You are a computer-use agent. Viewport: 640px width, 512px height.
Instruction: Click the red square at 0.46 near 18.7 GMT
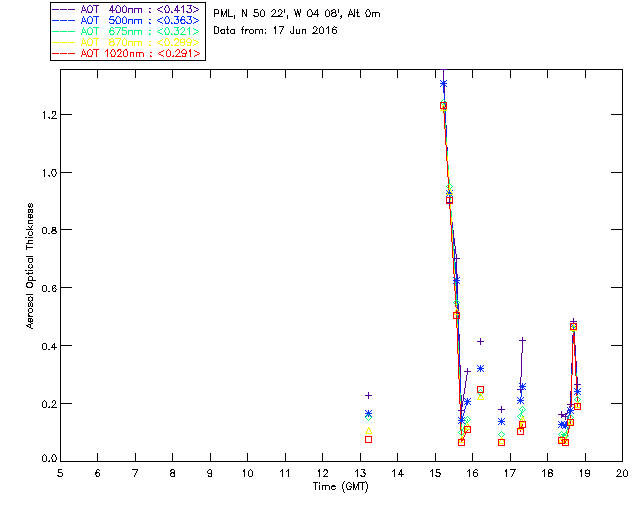tap(573, 327)
